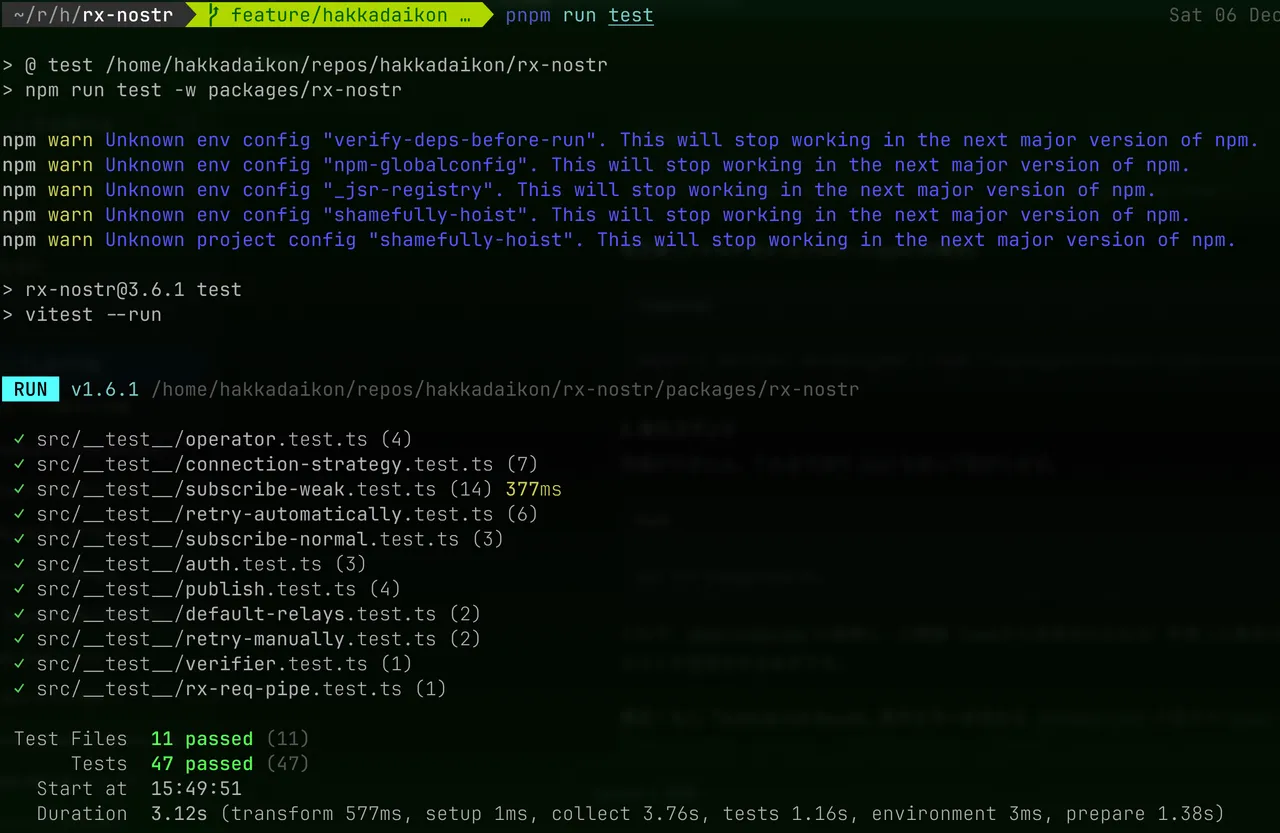Screen dimensions: 1280x833
Task: Click the check icon before rx-req-pipe.test.ts
Action: click(20, 689)
